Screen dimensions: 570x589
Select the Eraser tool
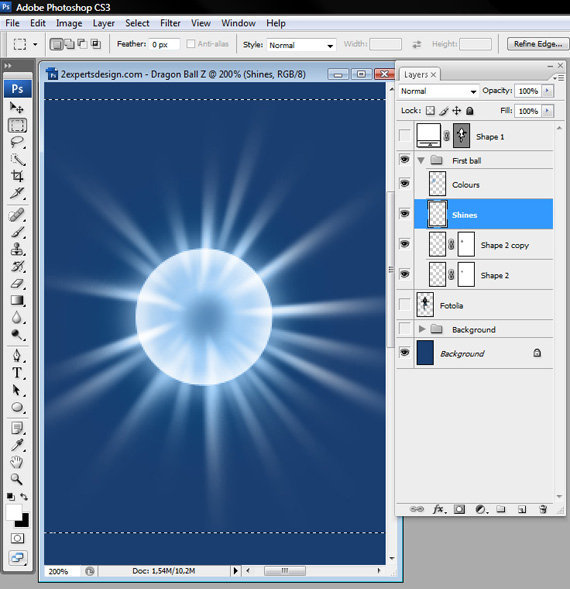click(17, 284)
